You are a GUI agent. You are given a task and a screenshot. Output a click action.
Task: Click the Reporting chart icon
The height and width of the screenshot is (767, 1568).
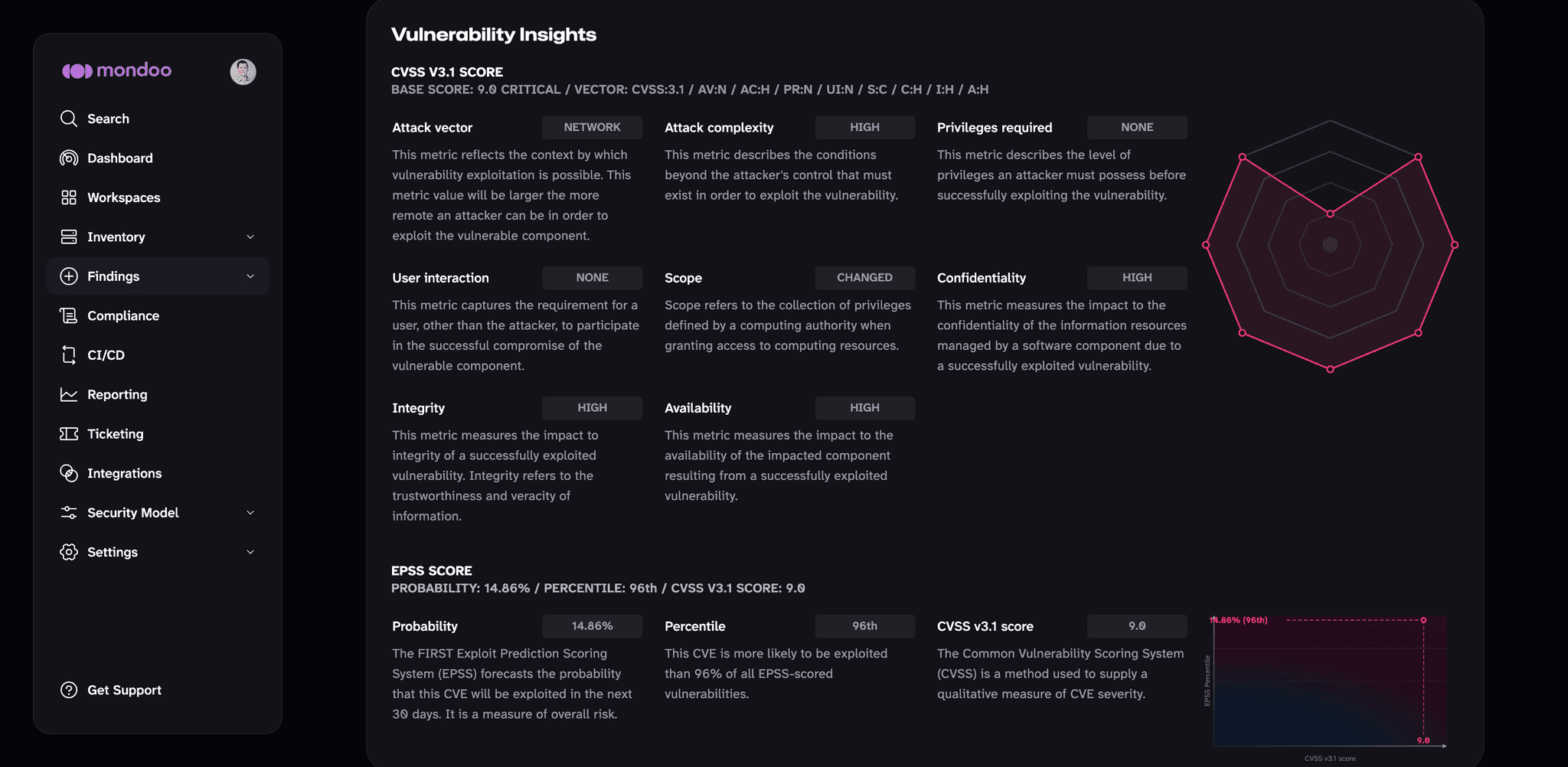coord(69,394)
